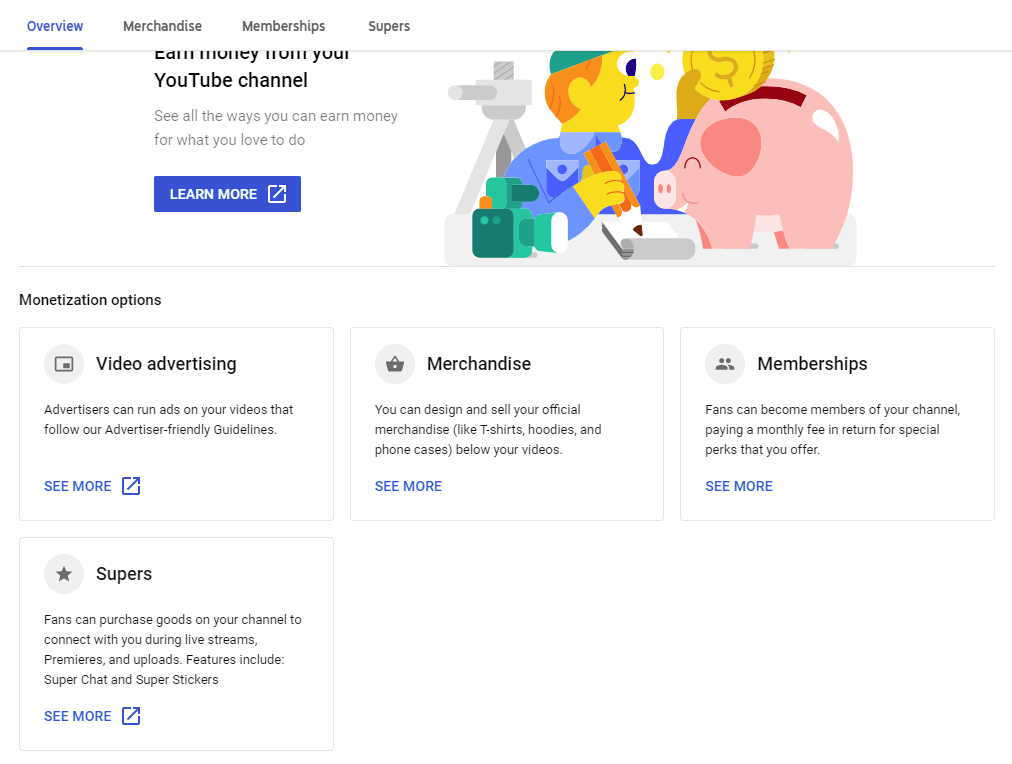Click the Supers star icon
The image size is (1012, 764).
[x=64, y=574]
